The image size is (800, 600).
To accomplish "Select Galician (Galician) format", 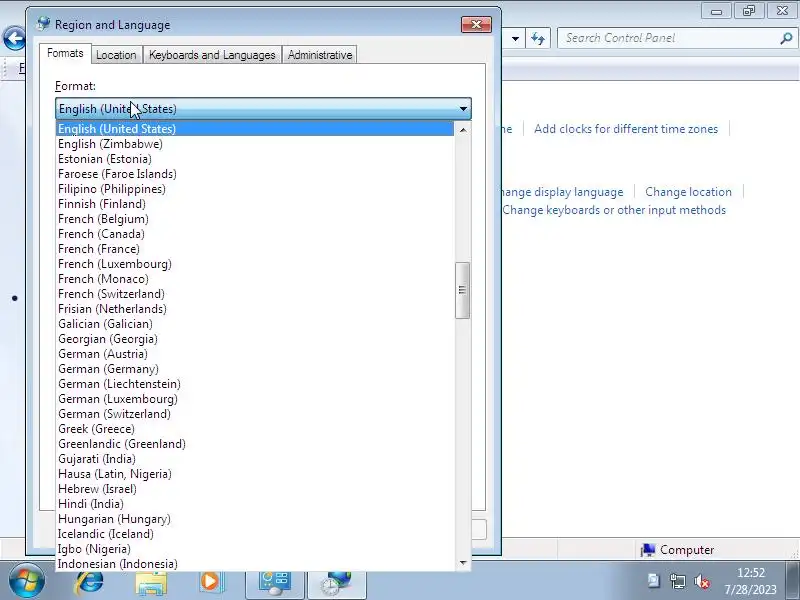I will pyautogui.click(x=254, y=324).
